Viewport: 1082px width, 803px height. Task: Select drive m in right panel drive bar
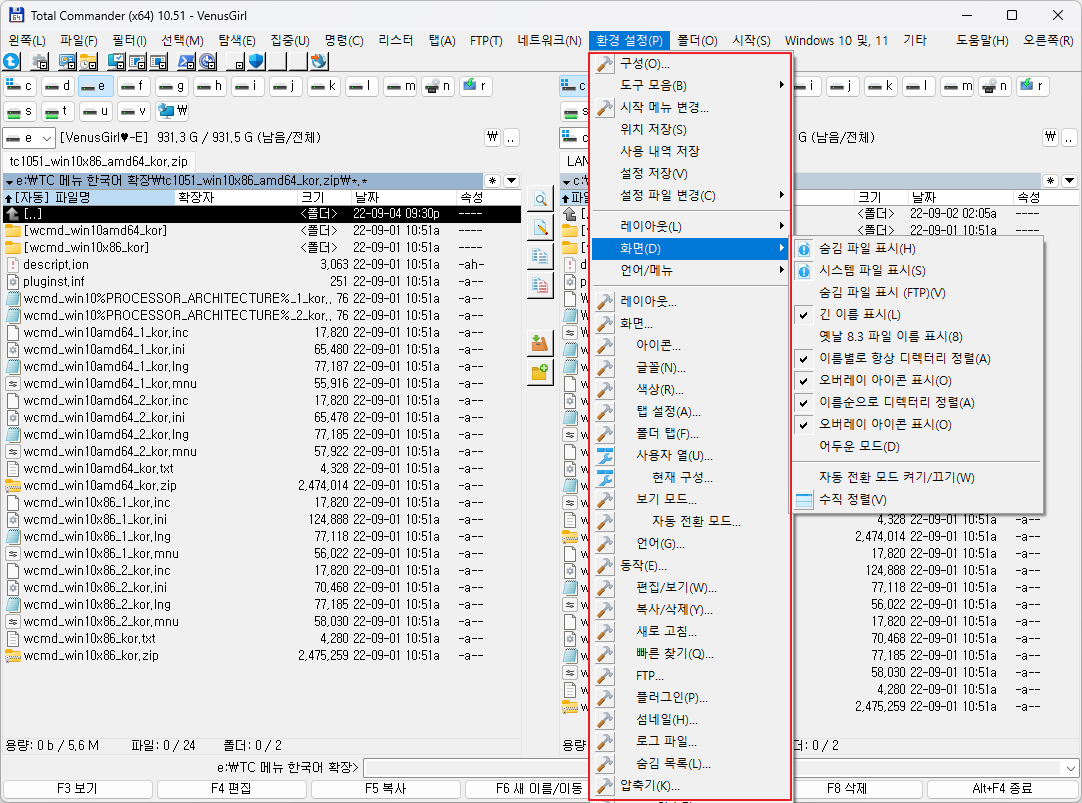pos(958,86)
